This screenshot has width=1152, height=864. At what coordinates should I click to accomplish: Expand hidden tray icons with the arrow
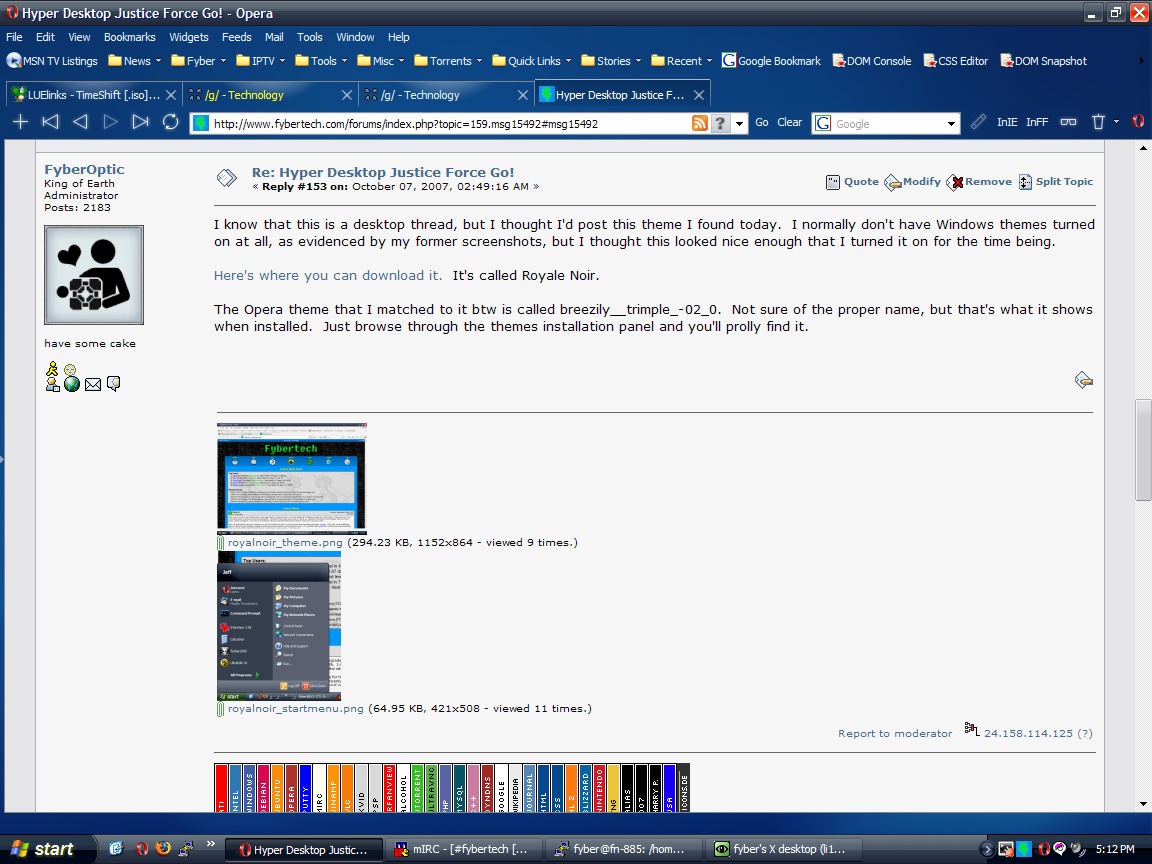pos(987,849)
